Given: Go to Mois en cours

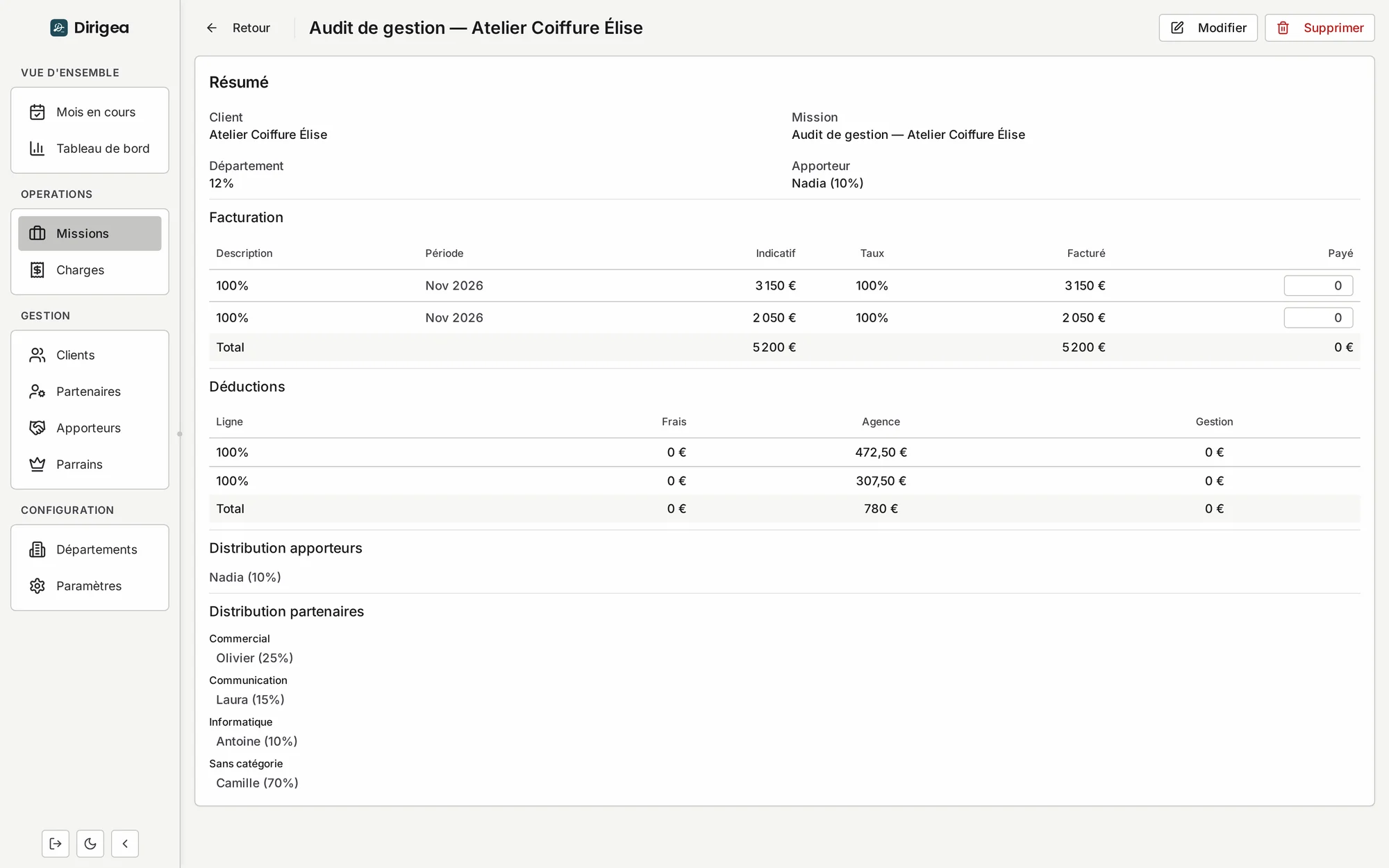Looking at the screenshot, I should (x=90, y=112).
